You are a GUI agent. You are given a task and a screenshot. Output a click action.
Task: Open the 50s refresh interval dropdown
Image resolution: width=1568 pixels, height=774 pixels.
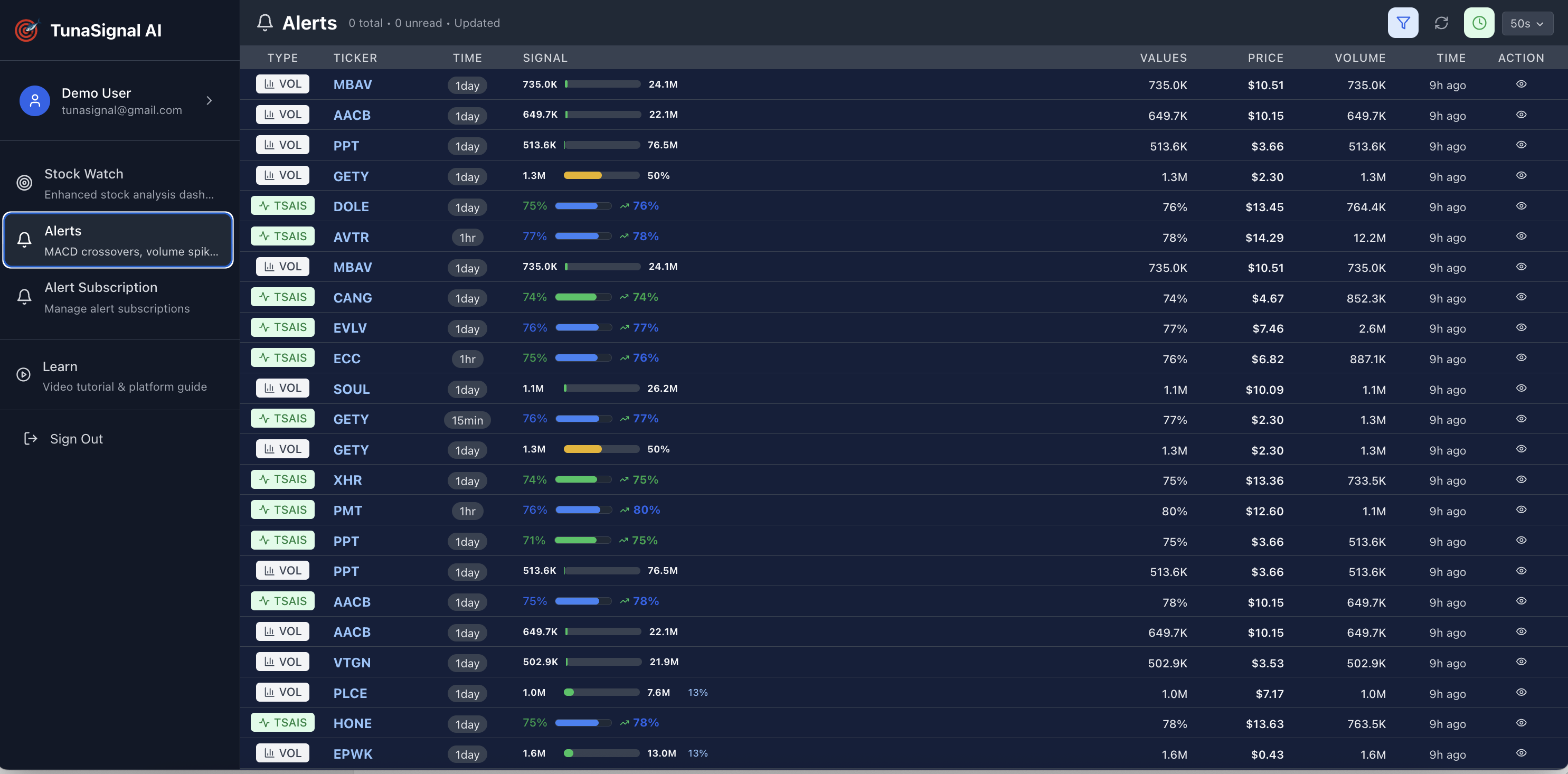point(1527,23)
